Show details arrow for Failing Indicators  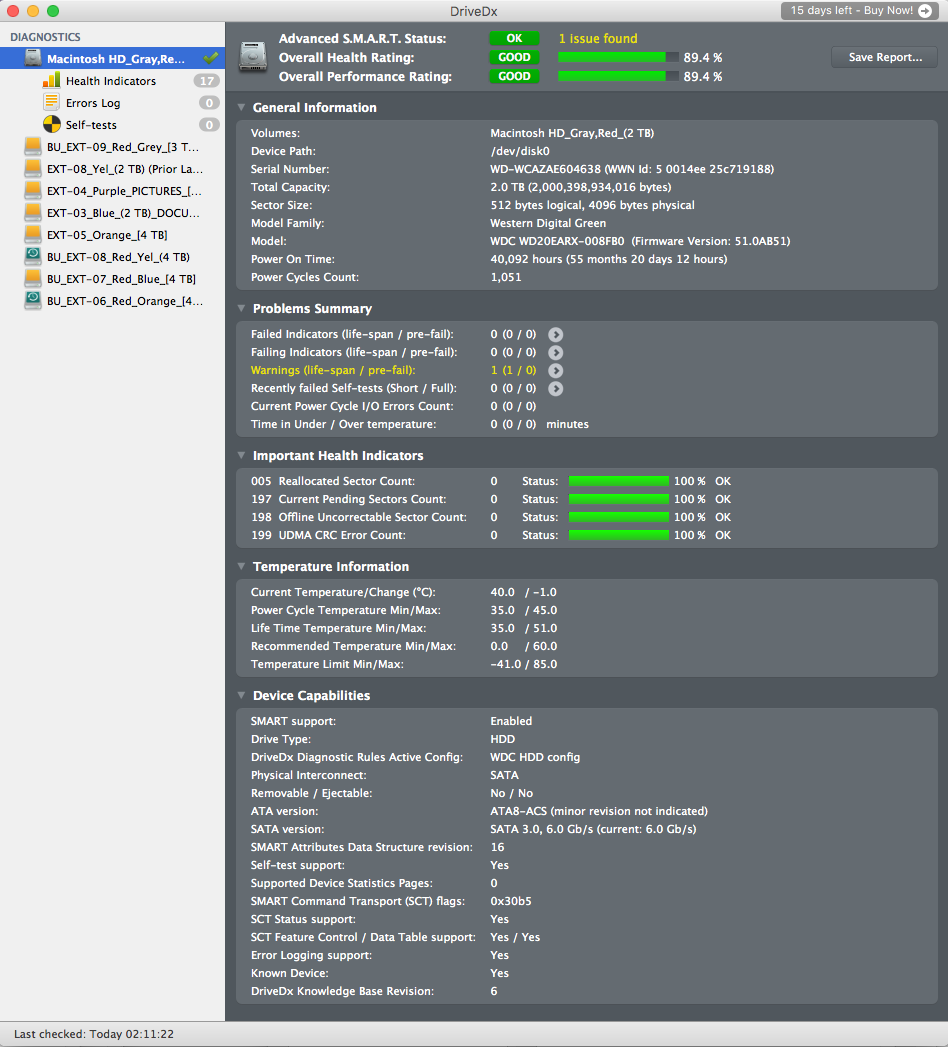(555, 353)
